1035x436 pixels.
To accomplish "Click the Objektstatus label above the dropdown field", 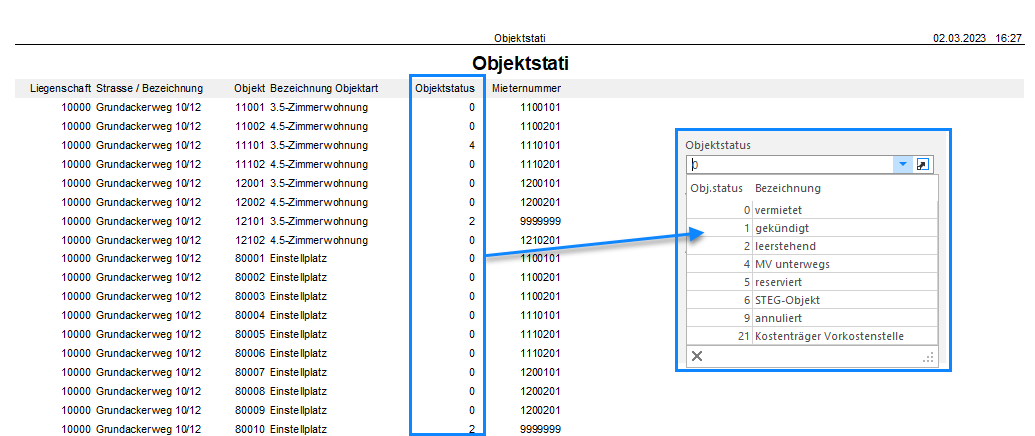I will tap(718, 144).
